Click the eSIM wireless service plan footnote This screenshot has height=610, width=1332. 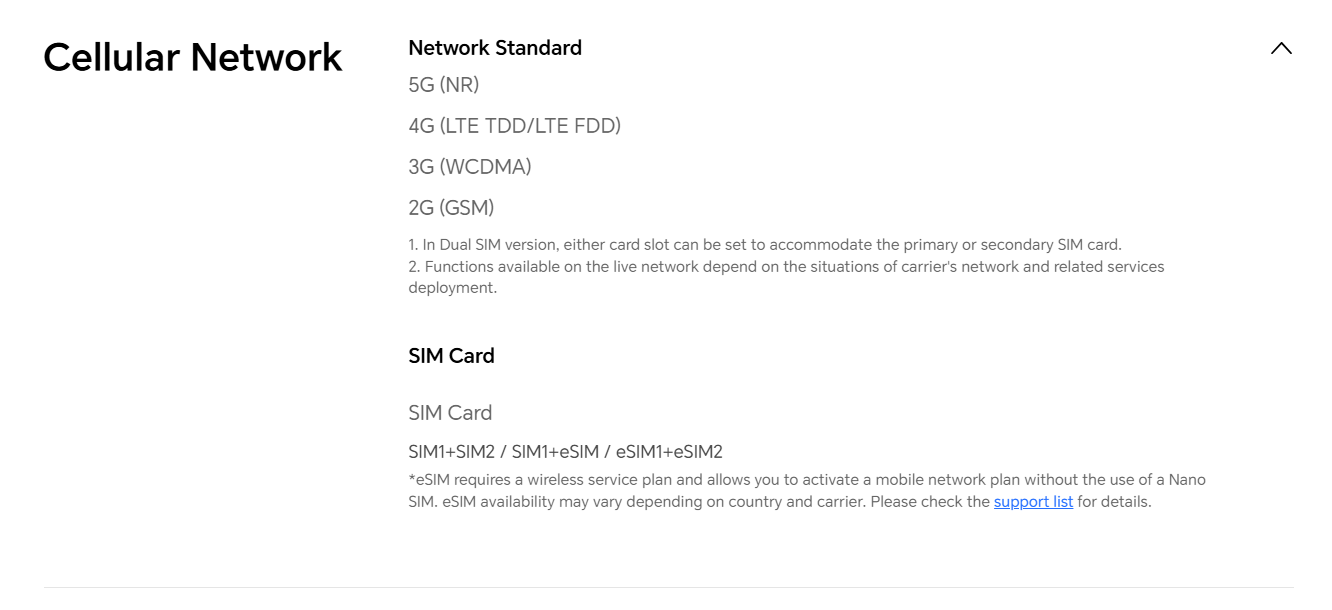[x=806, y=480]
